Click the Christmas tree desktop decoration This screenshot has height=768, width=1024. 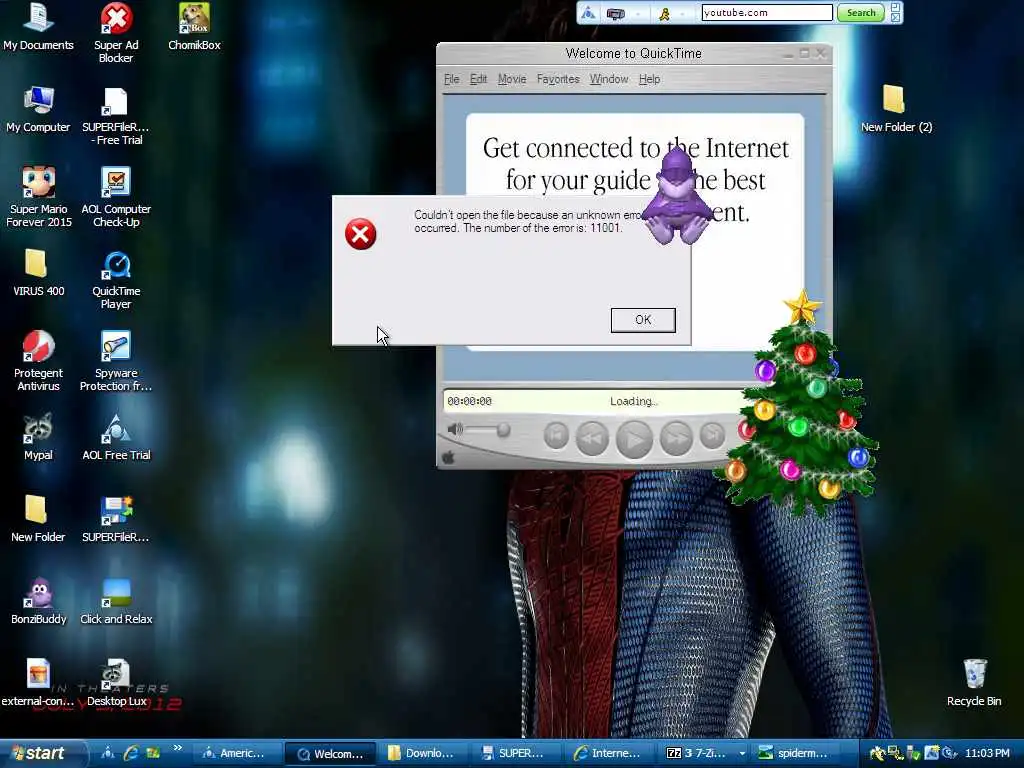tap(801, 405)
